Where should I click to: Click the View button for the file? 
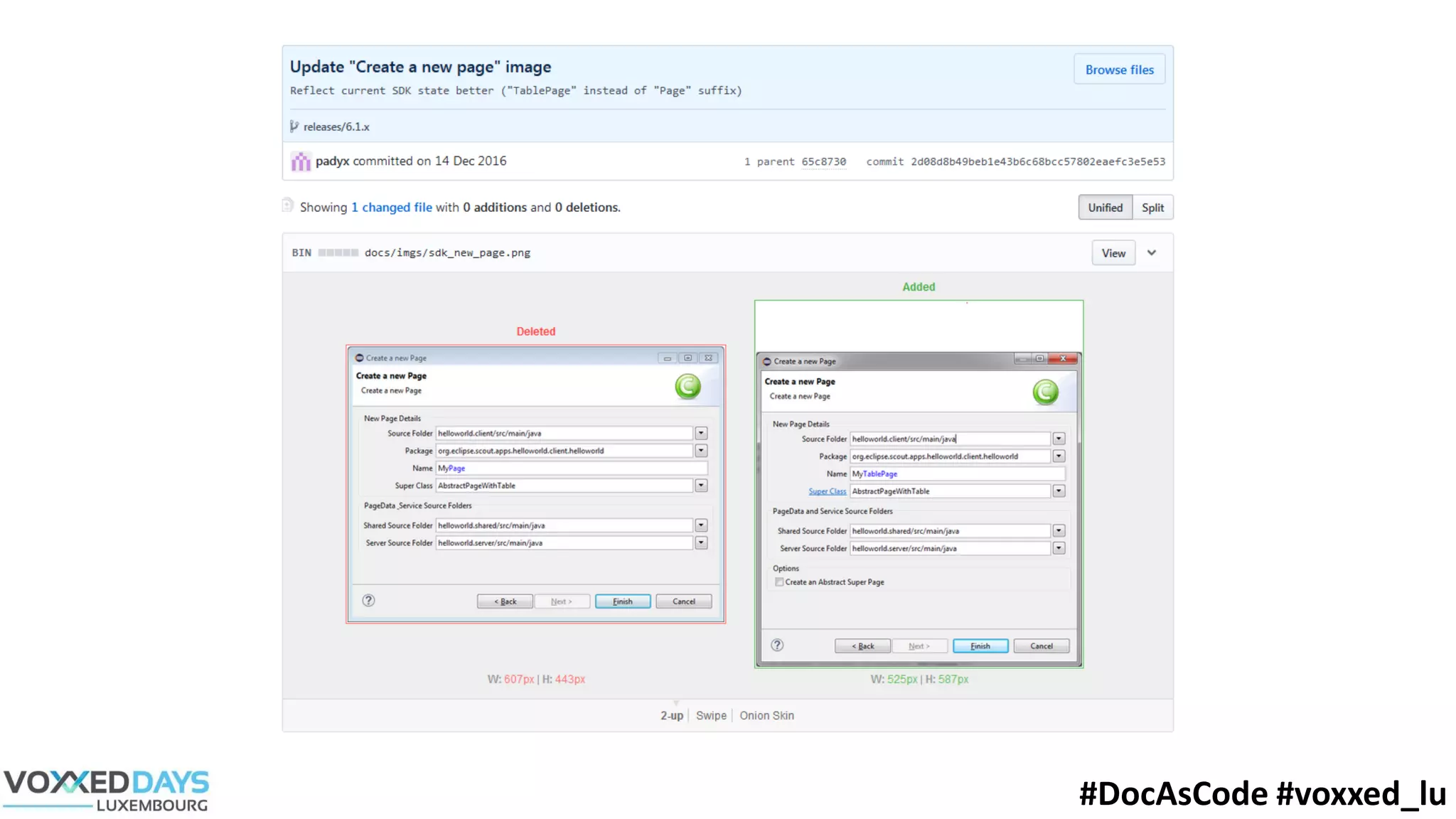(1113, 253)
